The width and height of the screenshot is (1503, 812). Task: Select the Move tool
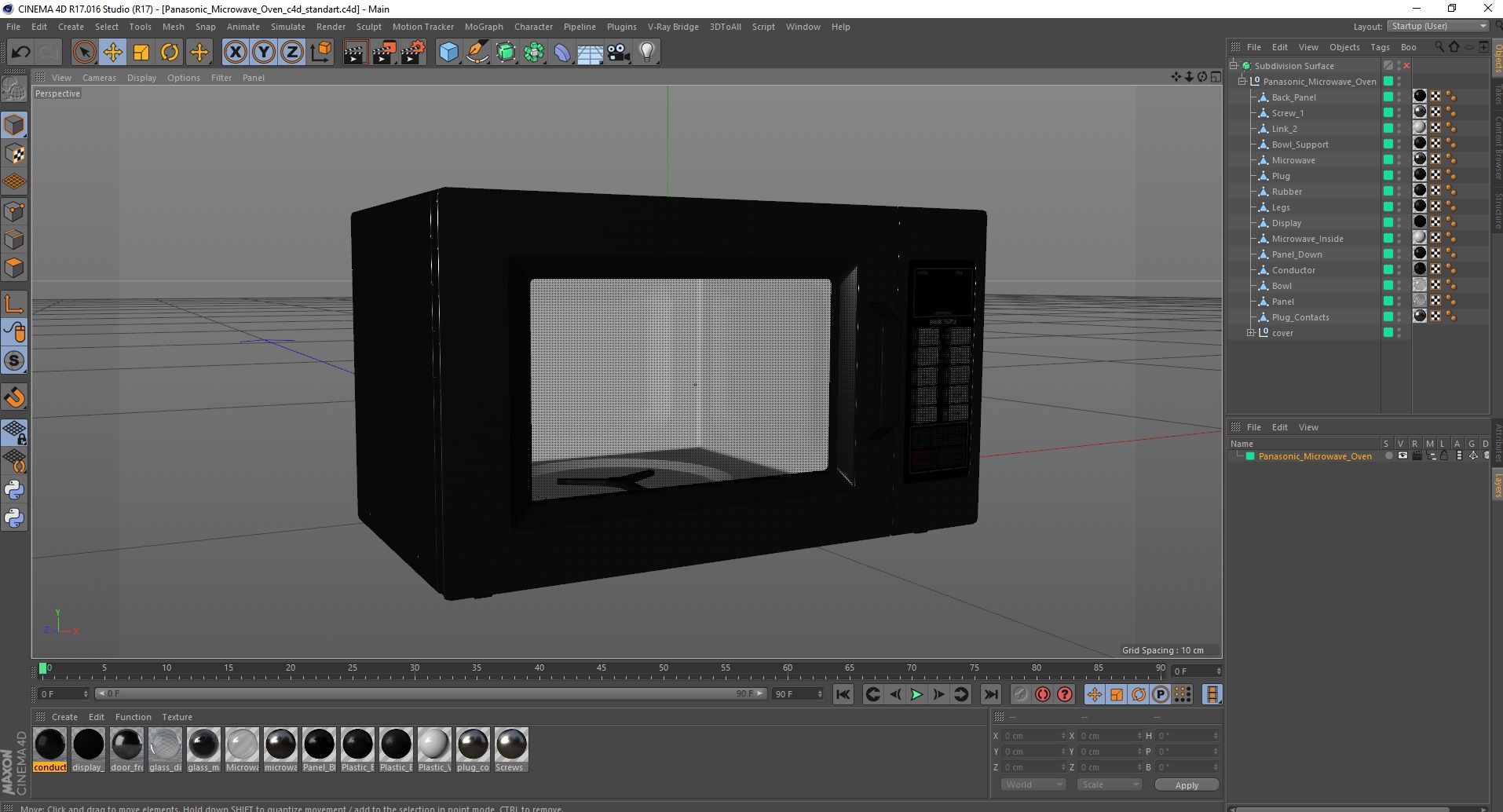pyautogui.click(x=112, y=53)
